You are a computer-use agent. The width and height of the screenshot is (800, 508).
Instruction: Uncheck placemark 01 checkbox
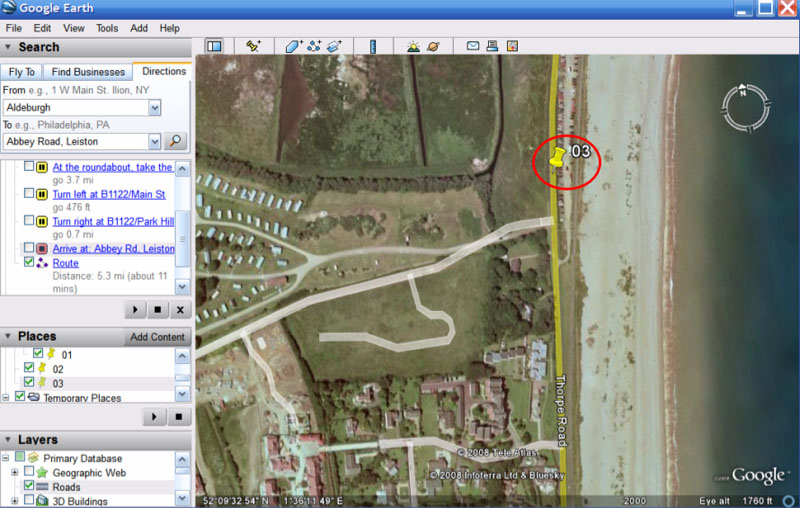tap(38, 353)
